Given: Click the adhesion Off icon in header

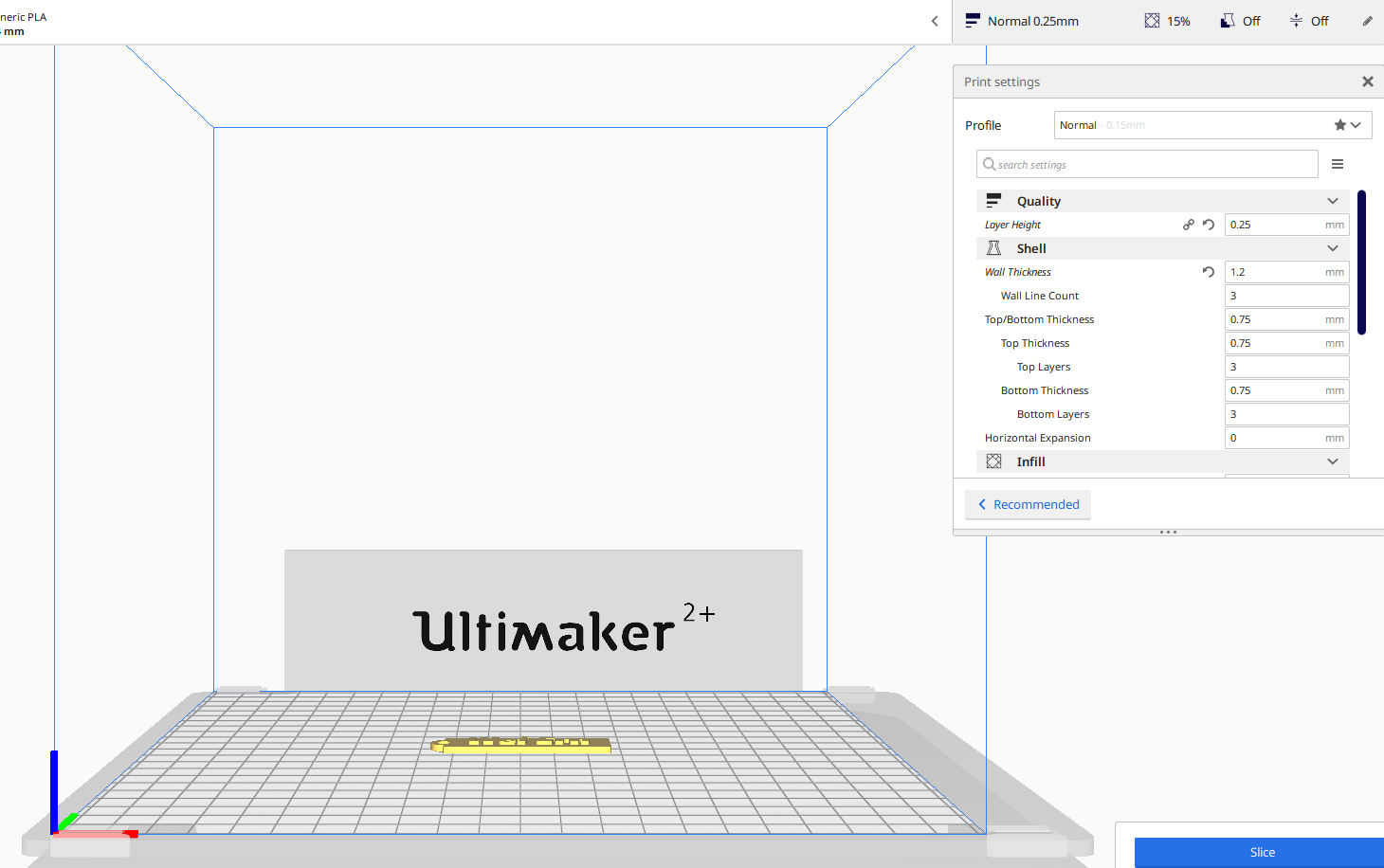Looking at the screenshot, I should (1296, 21).
